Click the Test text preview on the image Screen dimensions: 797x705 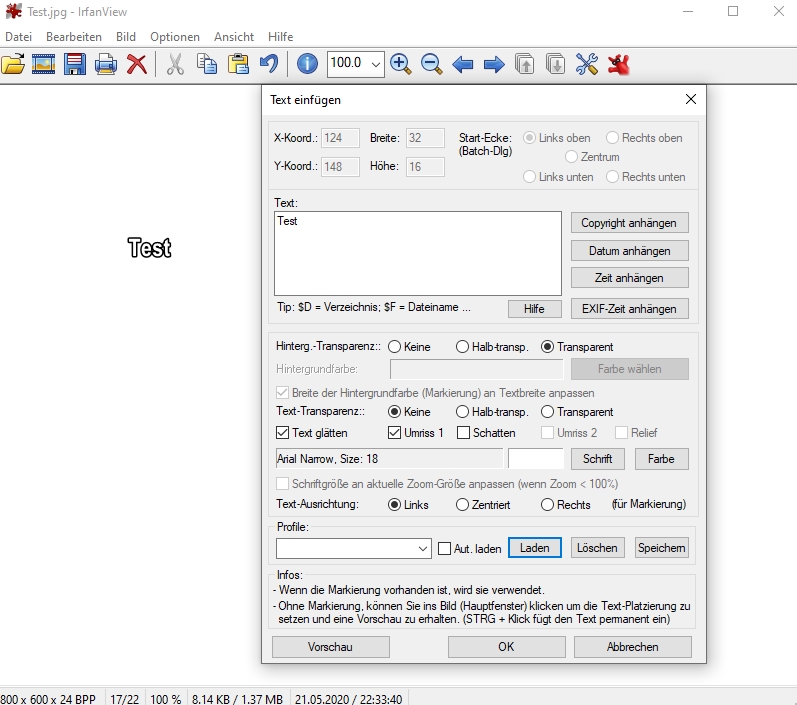click(x=149, y=248)
